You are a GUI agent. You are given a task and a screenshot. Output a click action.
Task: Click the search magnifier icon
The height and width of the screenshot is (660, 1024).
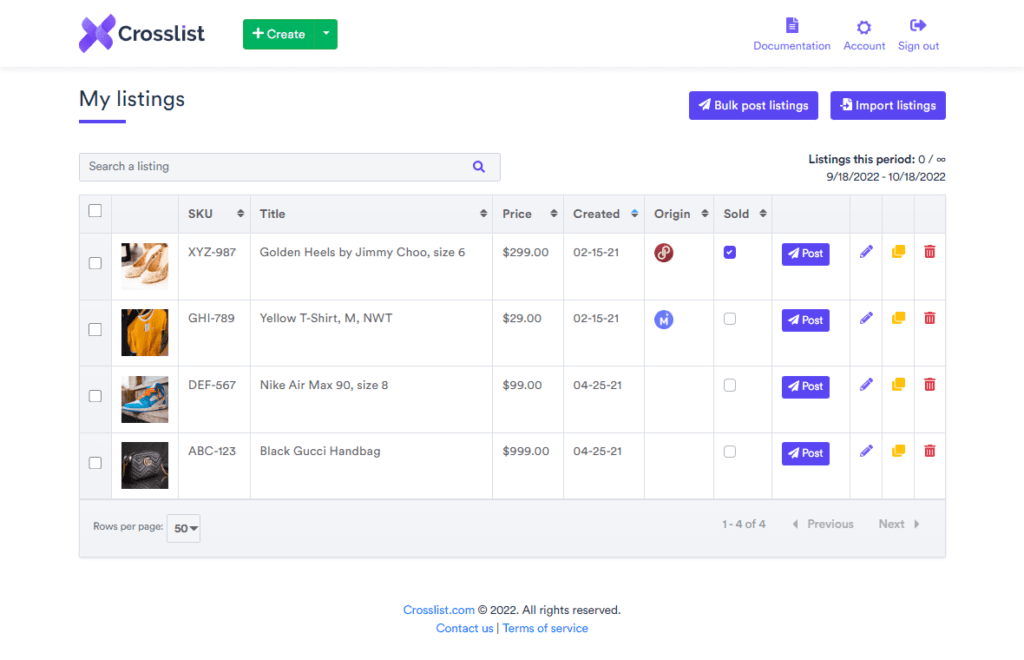tap(478, 167)
